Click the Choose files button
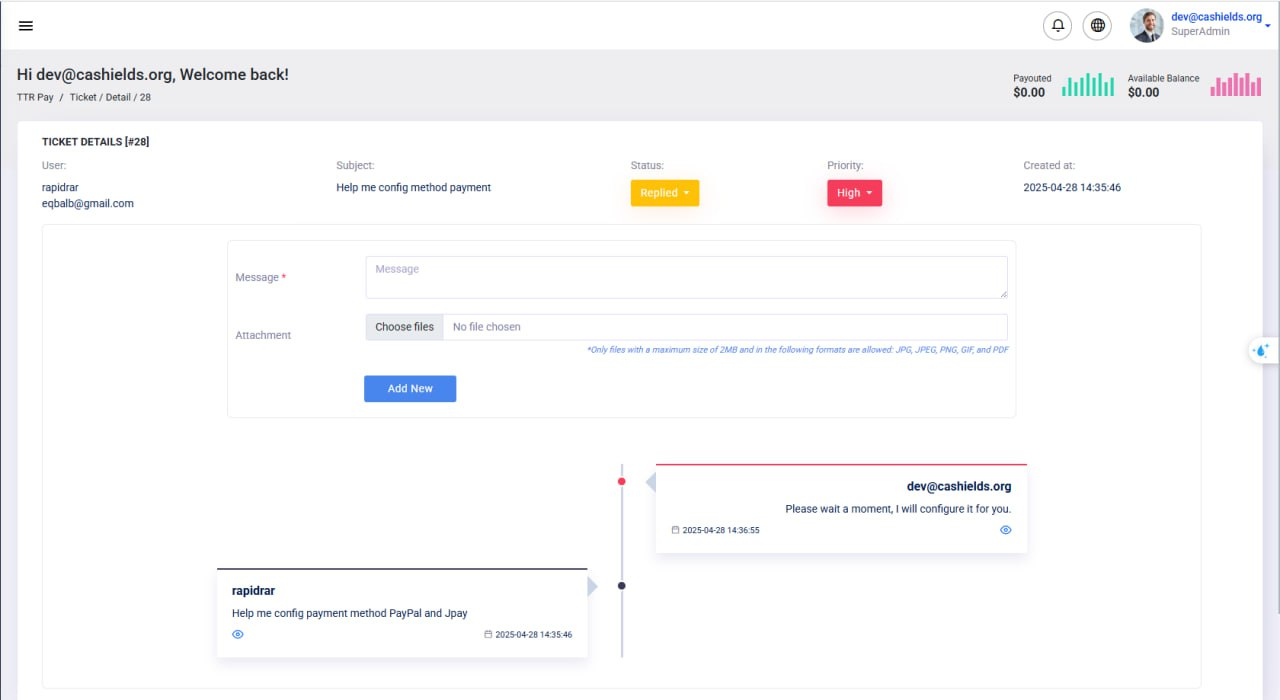Image resolution: width=1280 pixels, height=700 pixels. pyautogui.click(x=404, y=327)
